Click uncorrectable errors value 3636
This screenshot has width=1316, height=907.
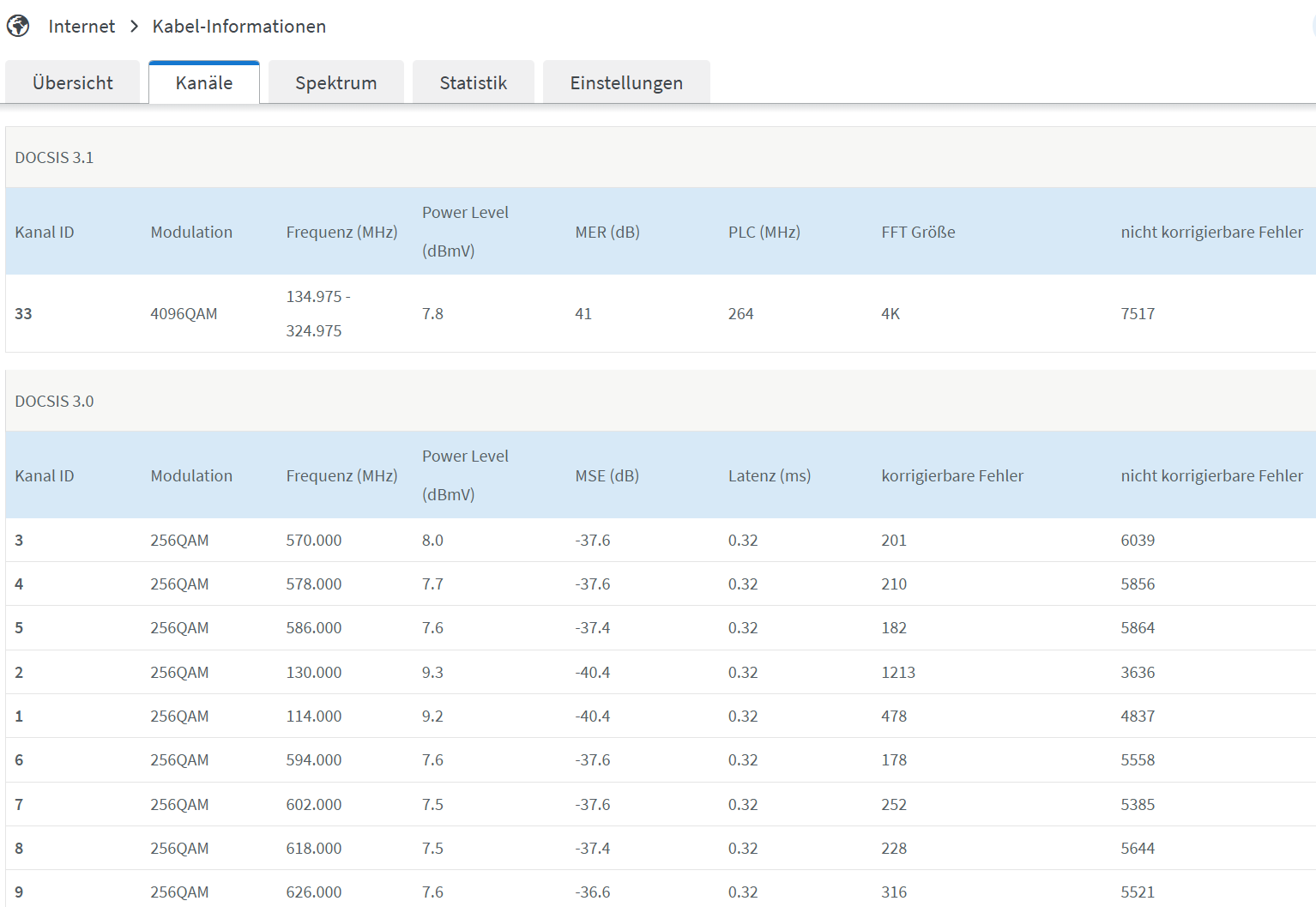pos(1138,673)
